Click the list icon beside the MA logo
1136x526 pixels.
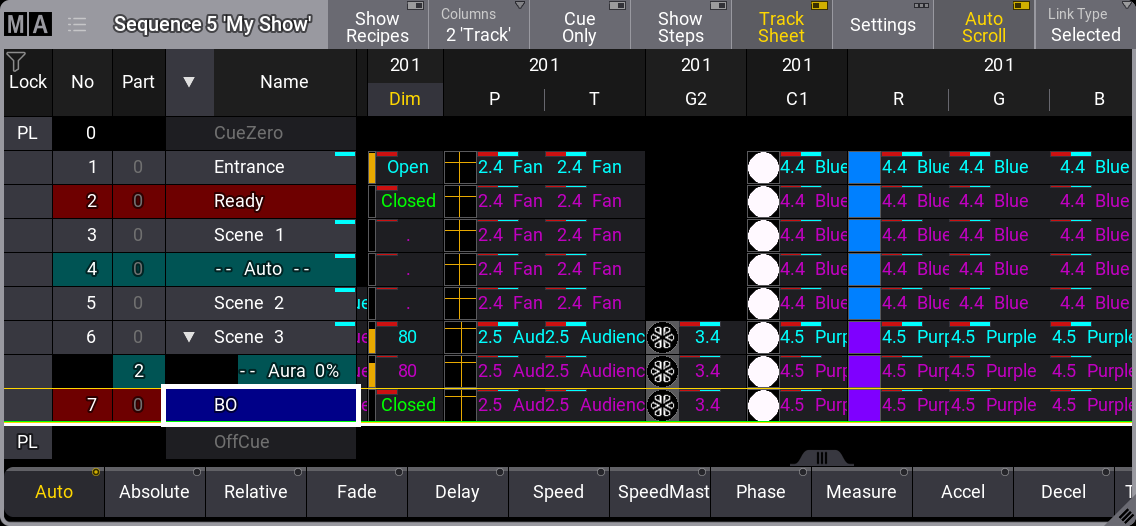click(77, 25)
